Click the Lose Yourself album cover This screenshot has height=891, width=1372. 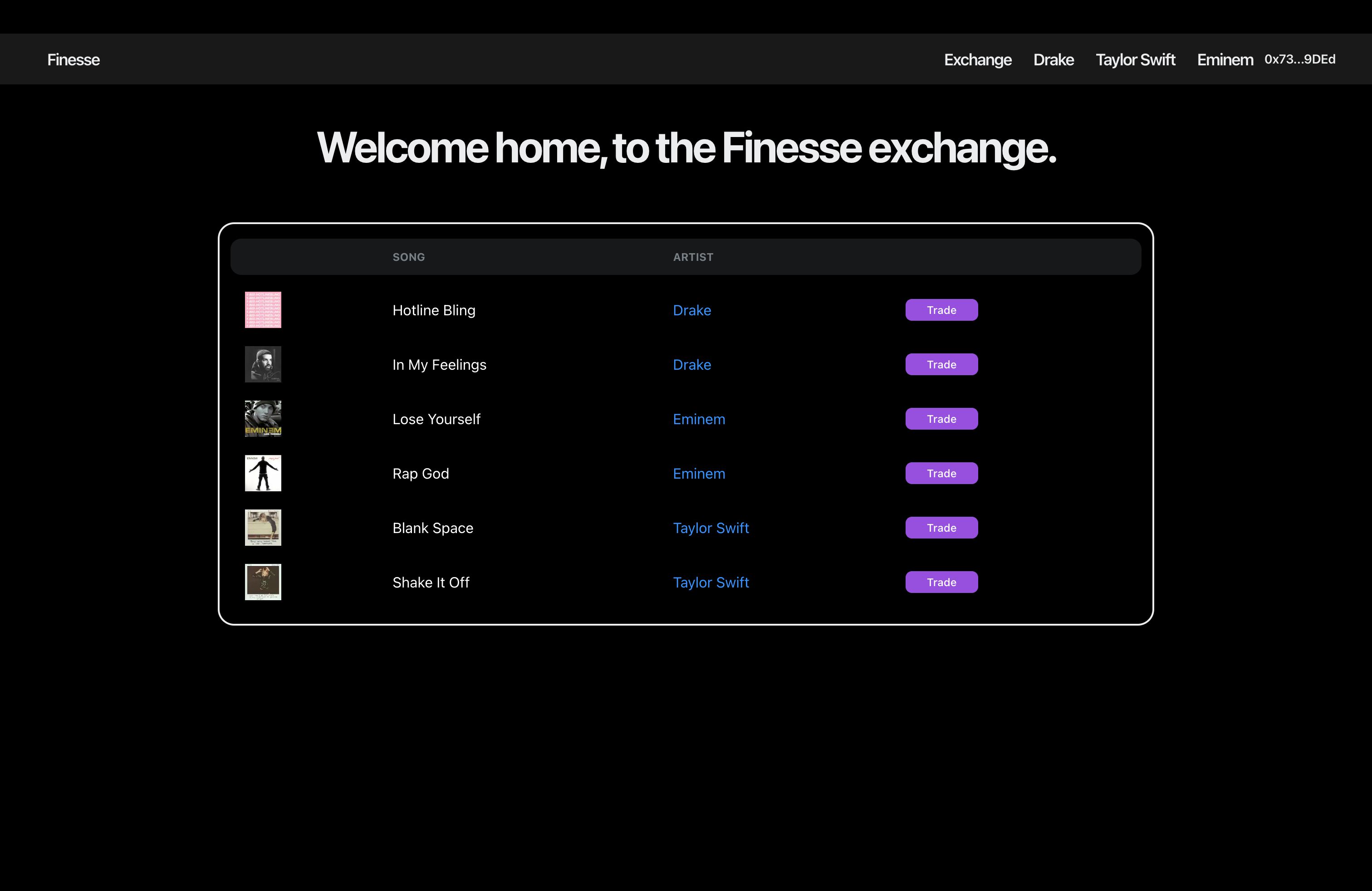263,419
